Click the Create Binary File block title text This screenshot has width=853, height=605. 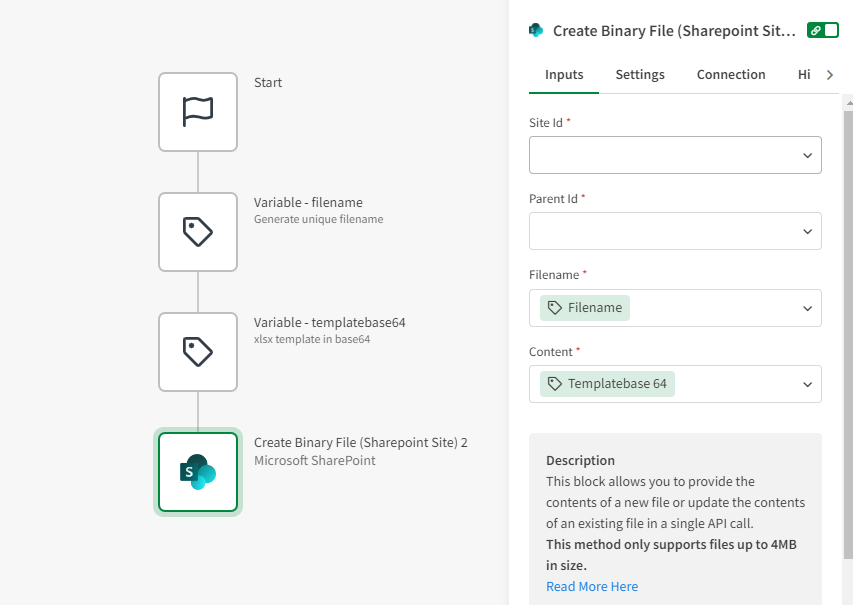point(360,443)
